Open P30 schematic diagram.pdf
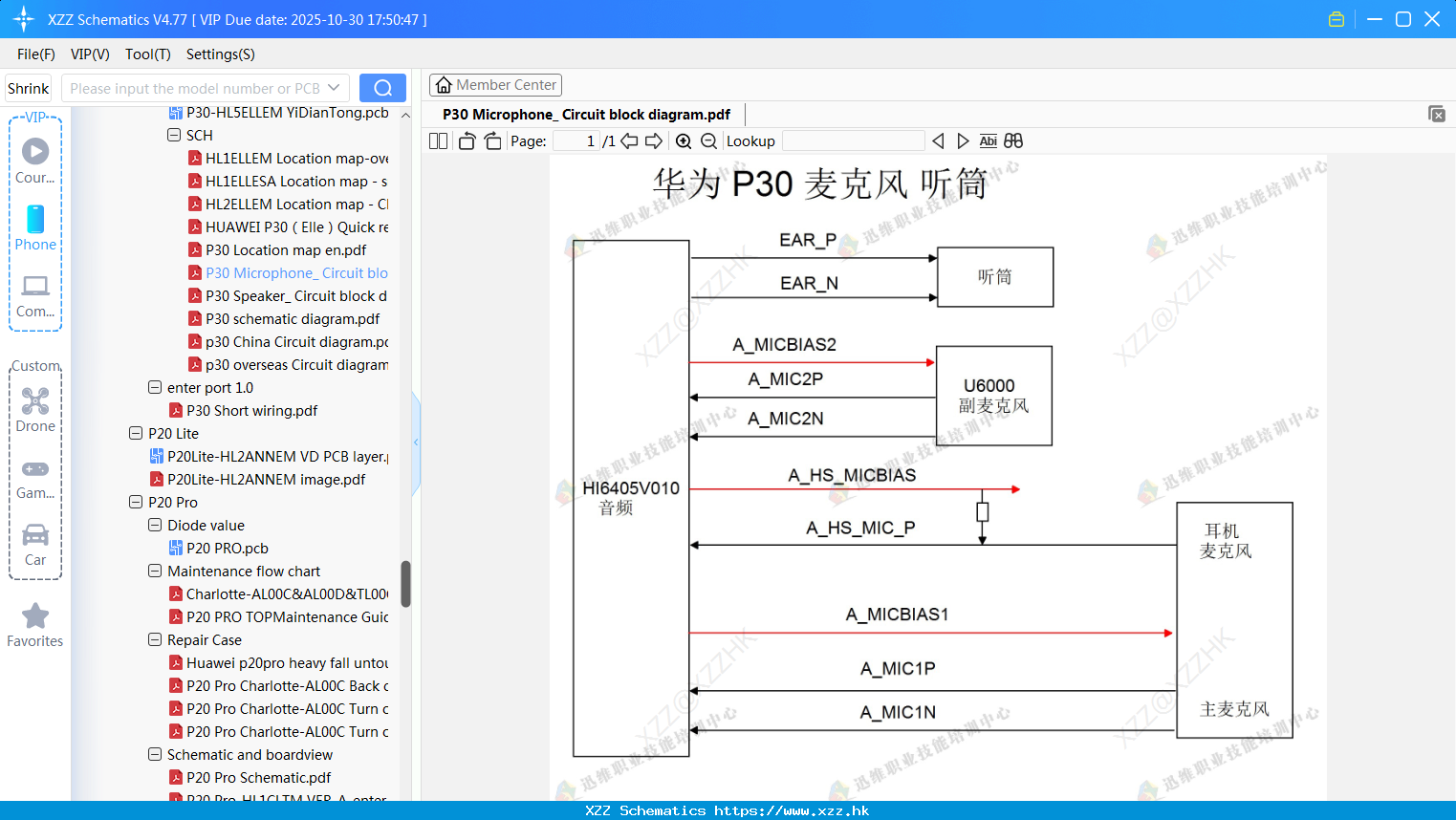 coord(283,319)
